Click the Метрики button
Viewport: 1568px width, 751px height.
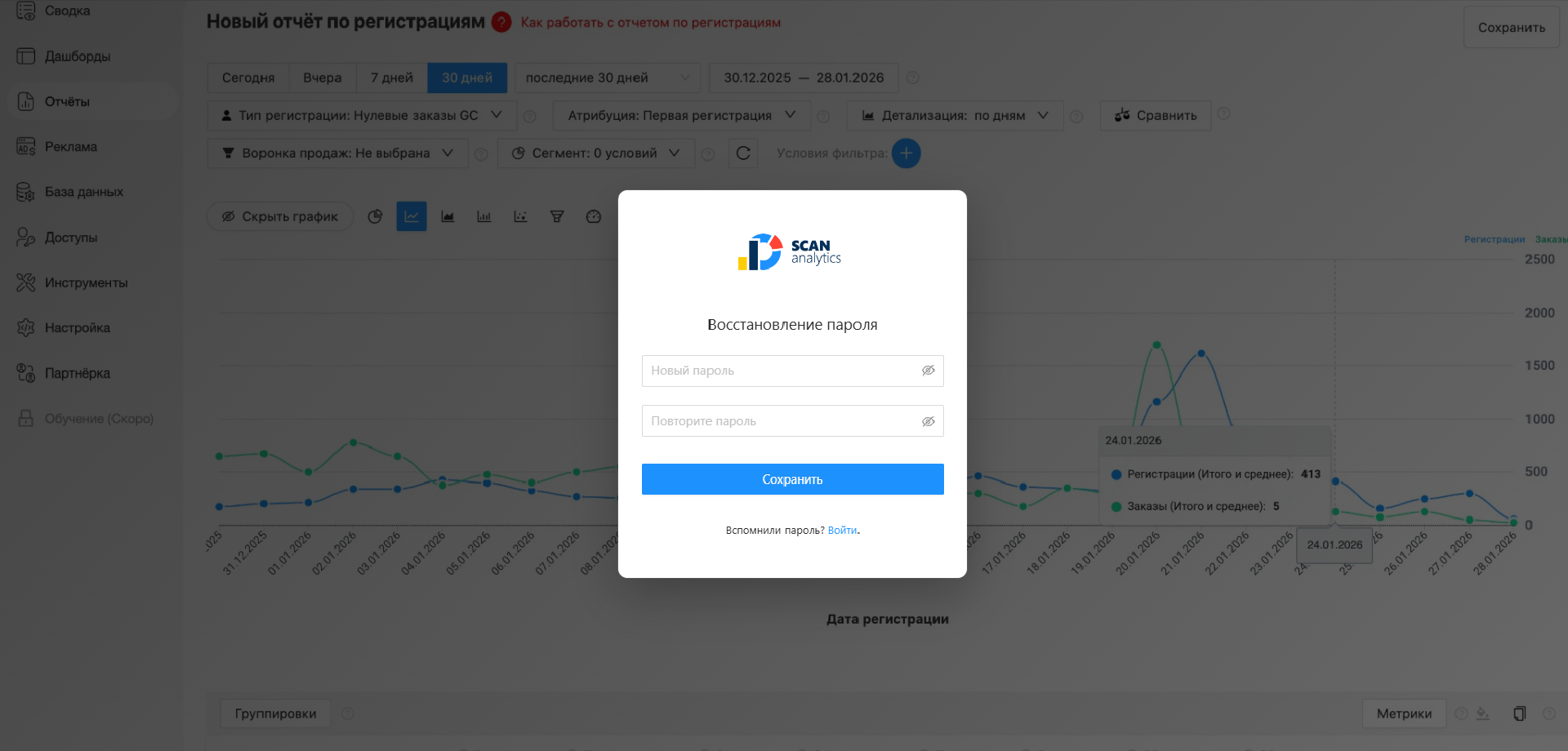point(1404,713)
